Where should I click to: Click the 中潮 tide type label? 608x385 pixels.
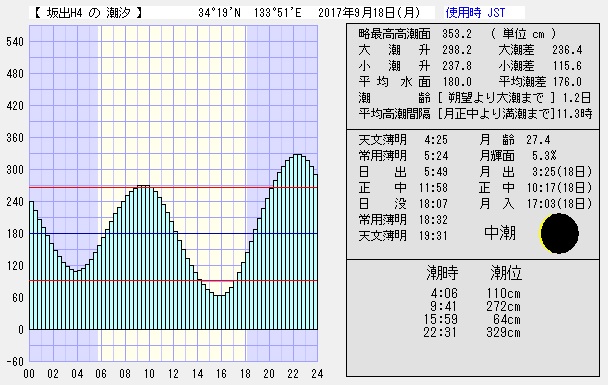500,233
